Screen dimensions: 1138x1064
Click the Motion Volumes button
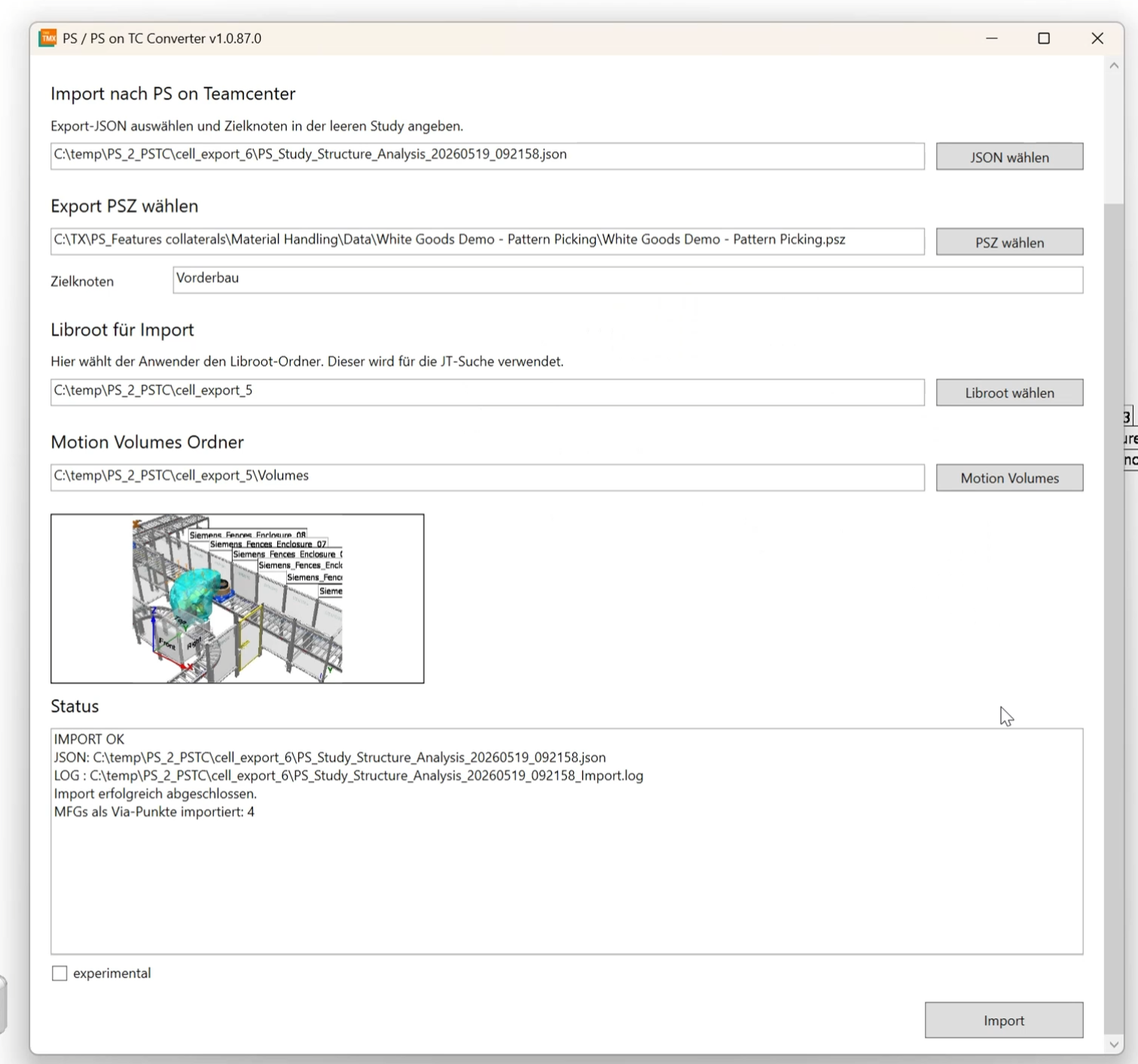coord(1009,477)
